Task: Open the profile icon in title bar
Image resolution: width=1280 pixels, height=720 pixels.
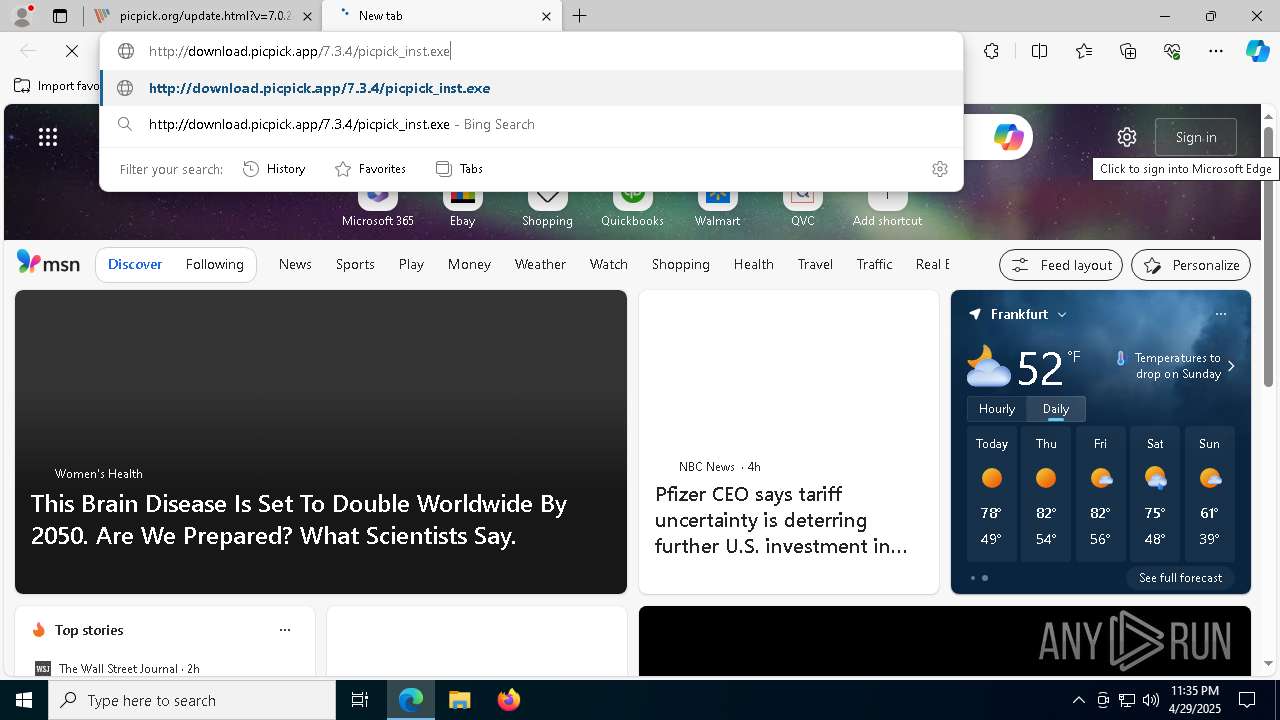Action: (x=21, y=15)
